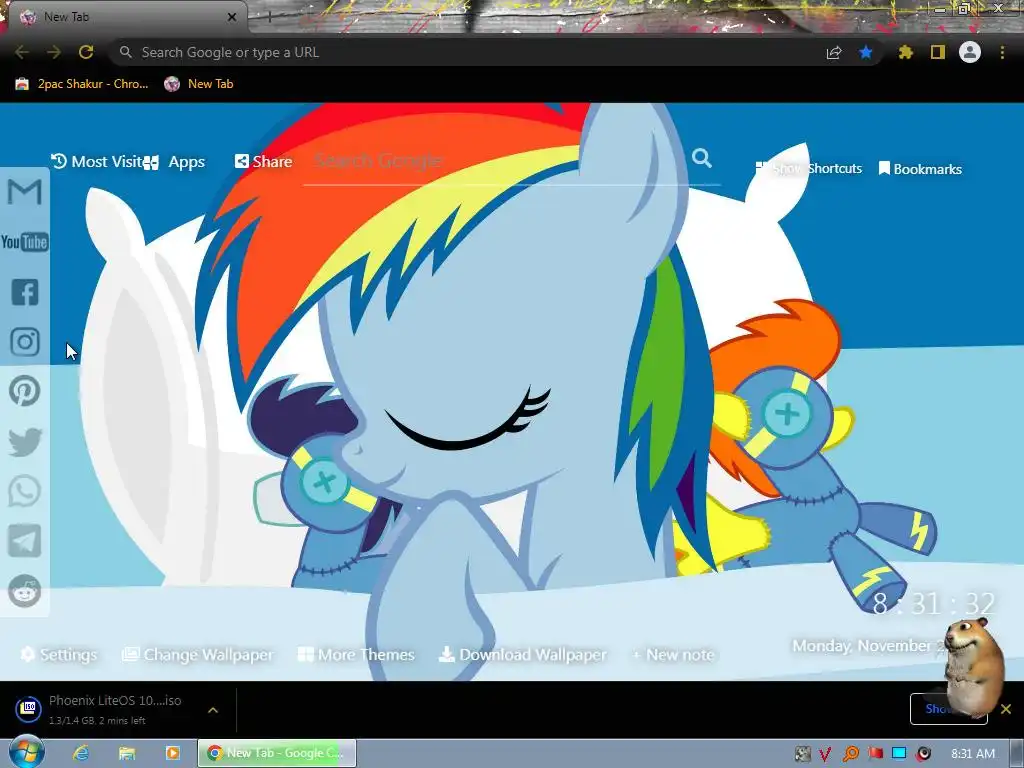
Task: Click the Chrome New Tab taskbar button
Action: 277,753
